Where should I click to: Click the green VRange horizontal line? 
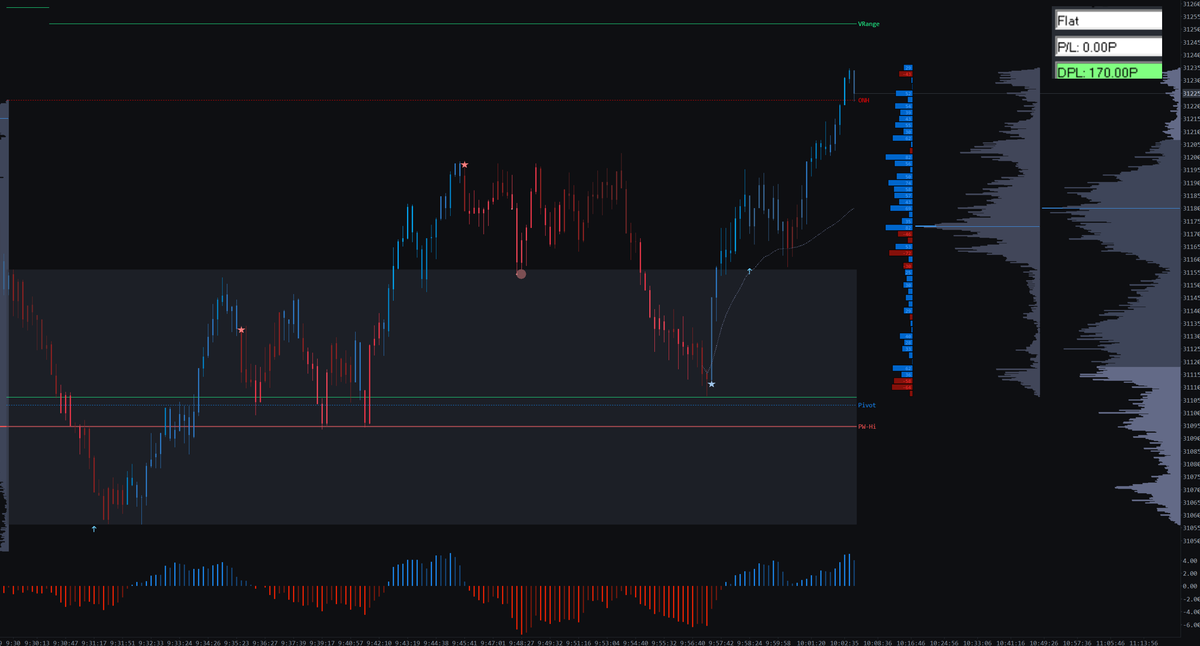tap(452, 24)
